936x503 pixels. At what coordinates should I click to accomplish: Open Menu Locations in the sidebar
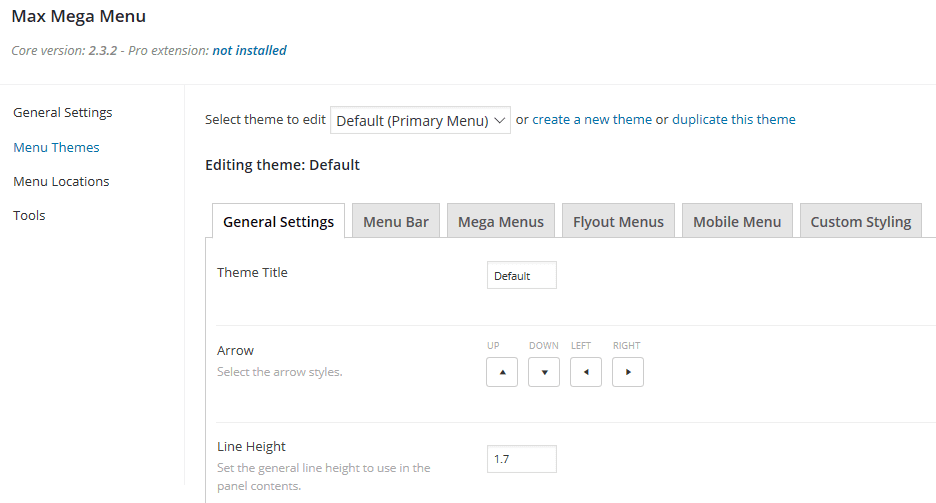coord(61,181)
